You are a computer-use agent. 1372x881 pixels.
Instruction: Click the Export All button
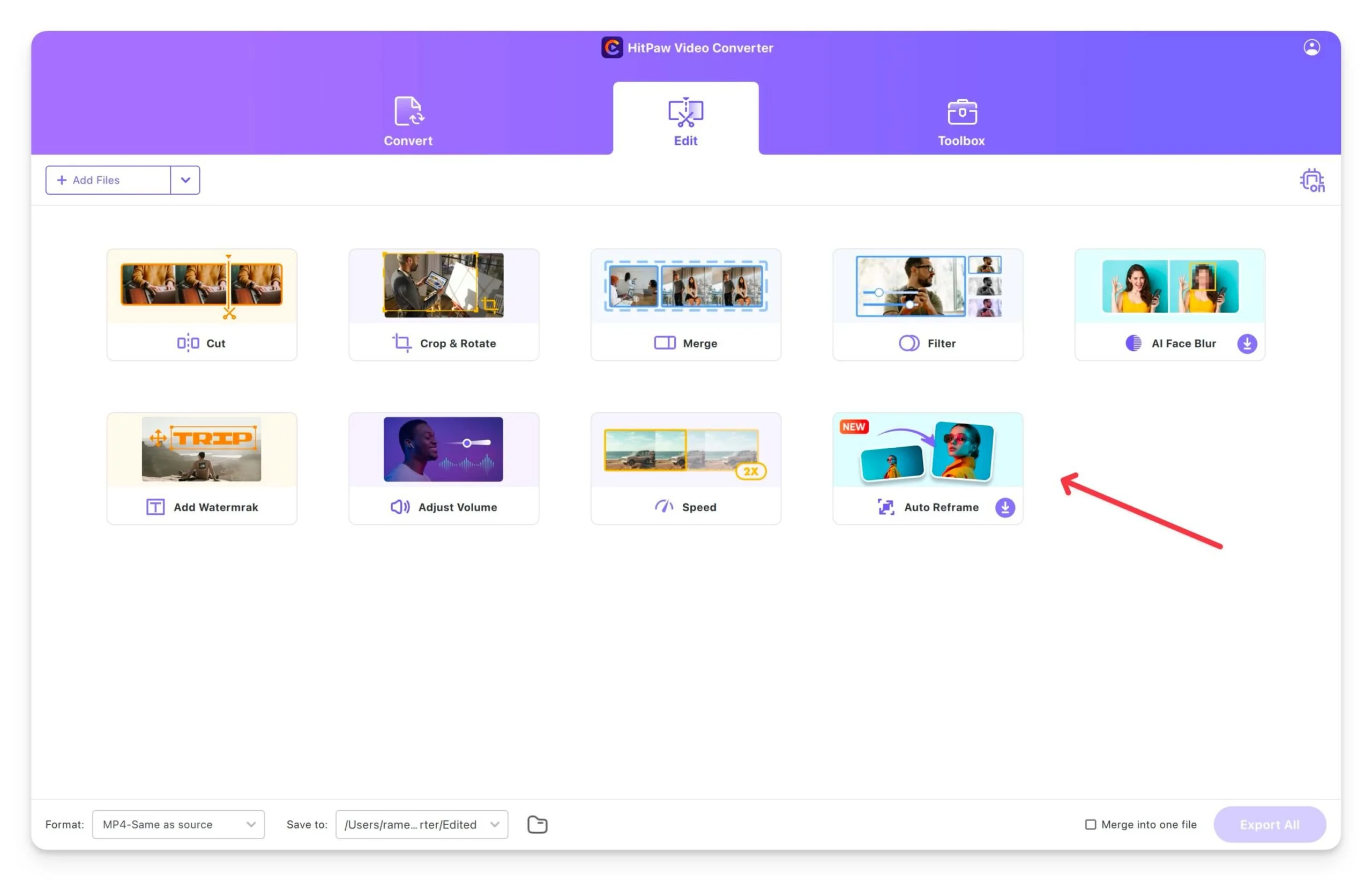(x=1269, y=824)
